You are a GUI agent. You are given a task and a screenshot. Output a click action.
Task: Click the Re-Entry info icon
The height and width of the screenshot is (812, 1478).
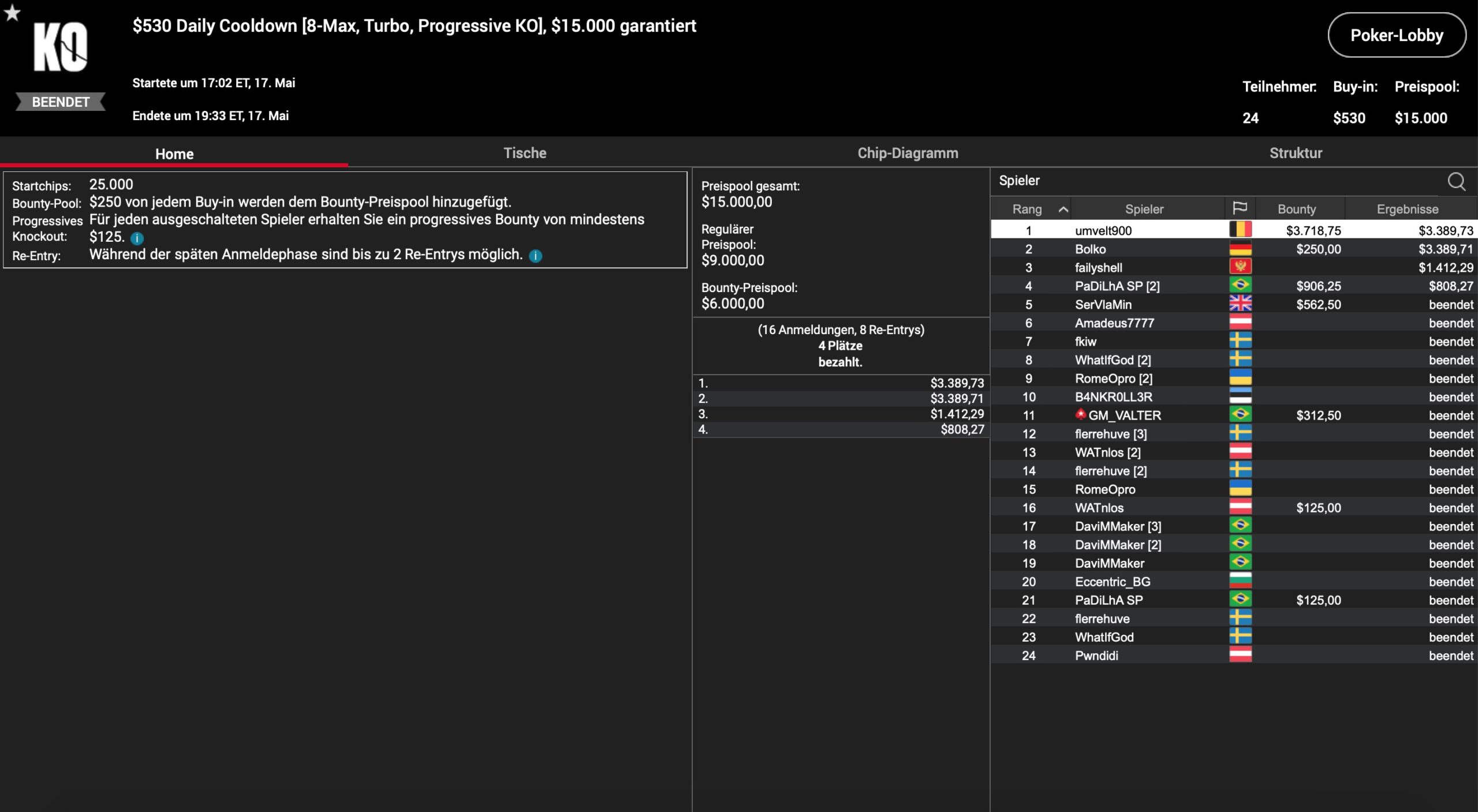click(x=536, y=256)
